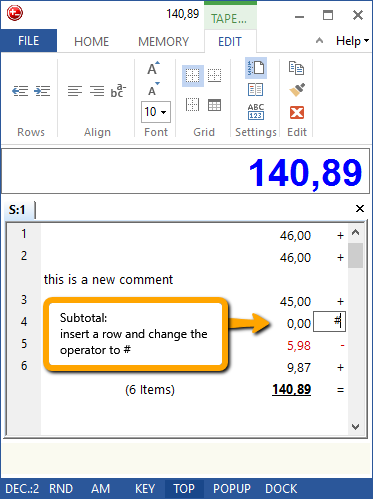Viewport: 373px width, 499px height.
Task: Toggle vertical grid lines icon
Action: 192,105
